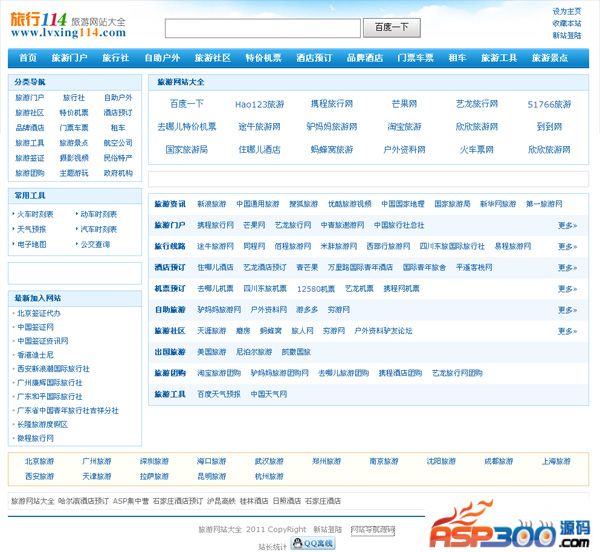This screenshot has height=552, width=600.
Task: Click the 旅行114 site logo
Action: 68,25
